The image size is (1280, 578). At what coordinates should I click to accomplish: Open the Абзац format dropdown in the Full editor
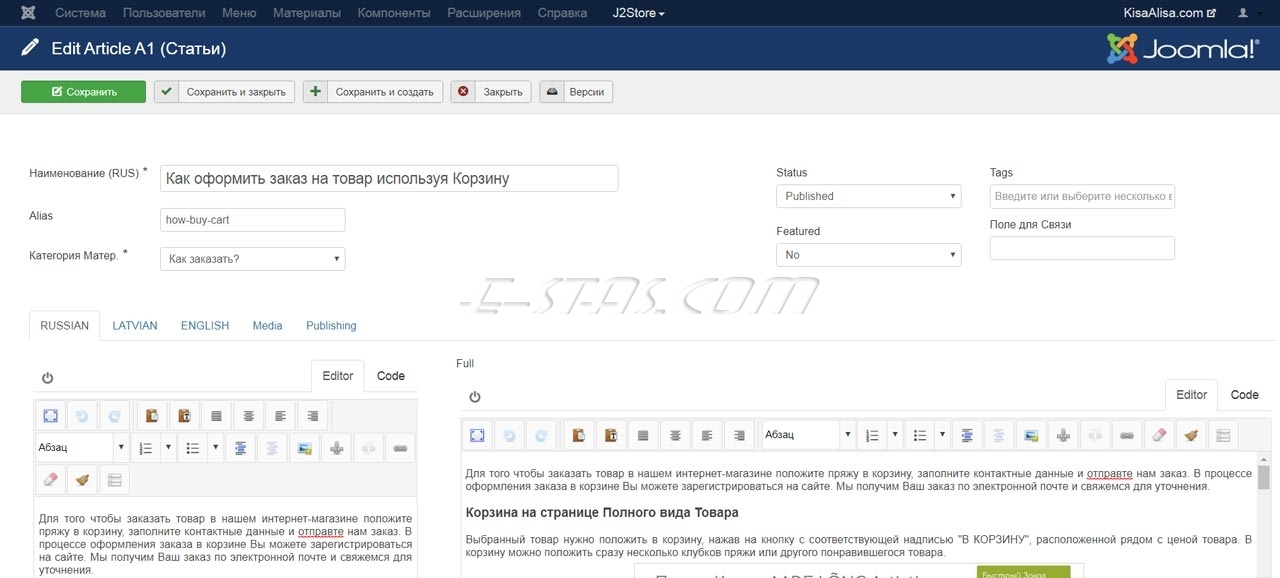[808, 435]
